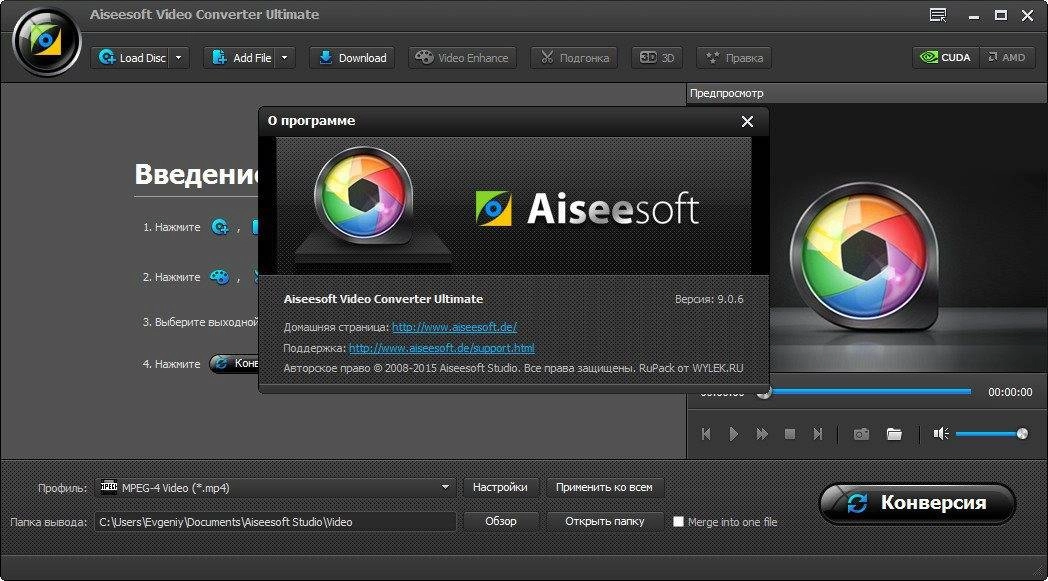The width and height of the screenshot is (1048, 581).
Task: Take a snapshot with camera icon
Action: pos(861,434)
